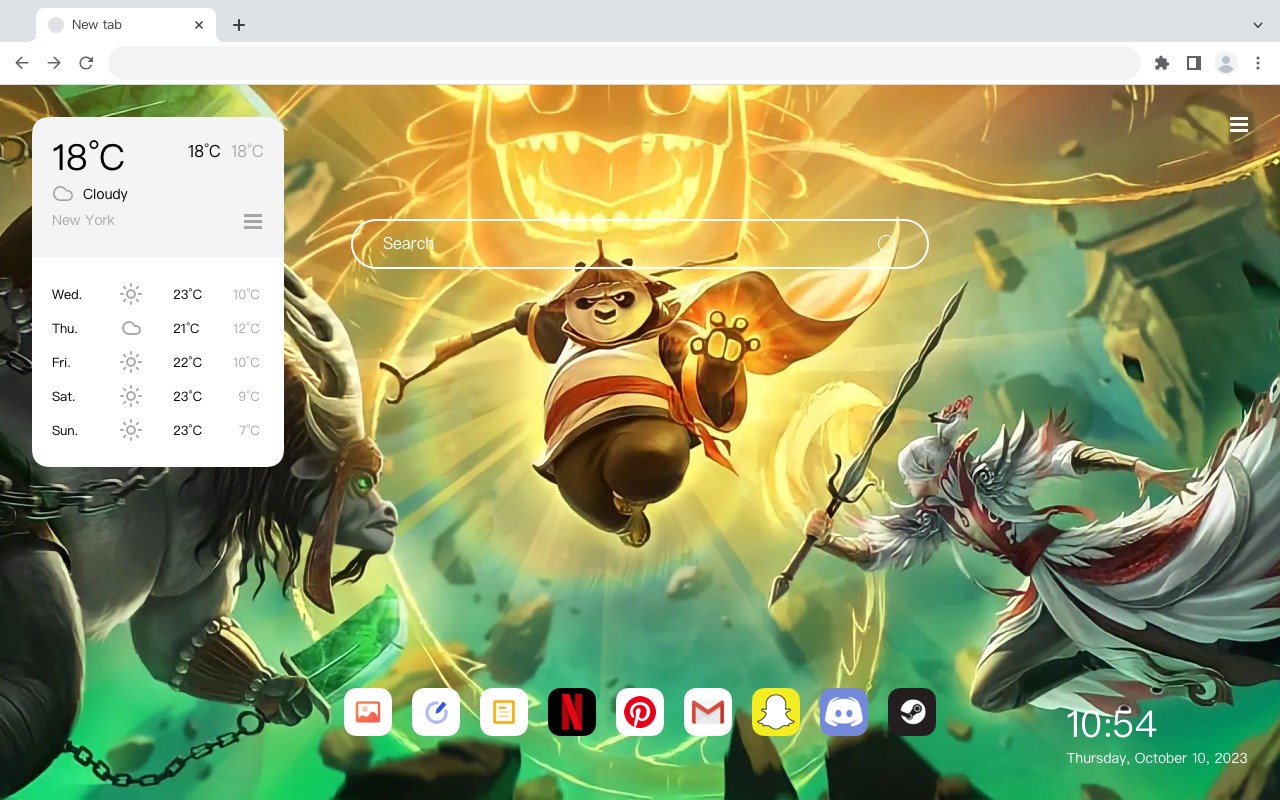Open the blue circular pen shortcut icon
This screenshot has width=1280, height=800.
point(436,712)
